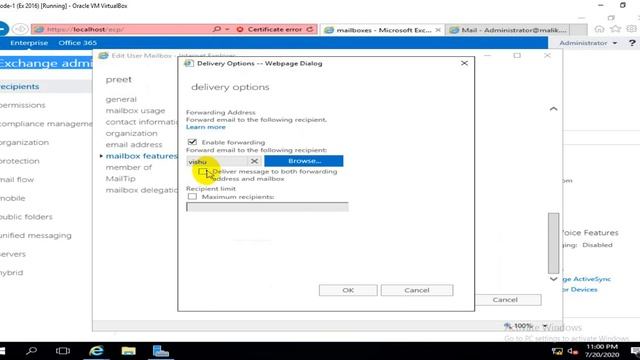
Task: Close the mailboxes - Microsoft Exchange tab
Action: point(438,30)
